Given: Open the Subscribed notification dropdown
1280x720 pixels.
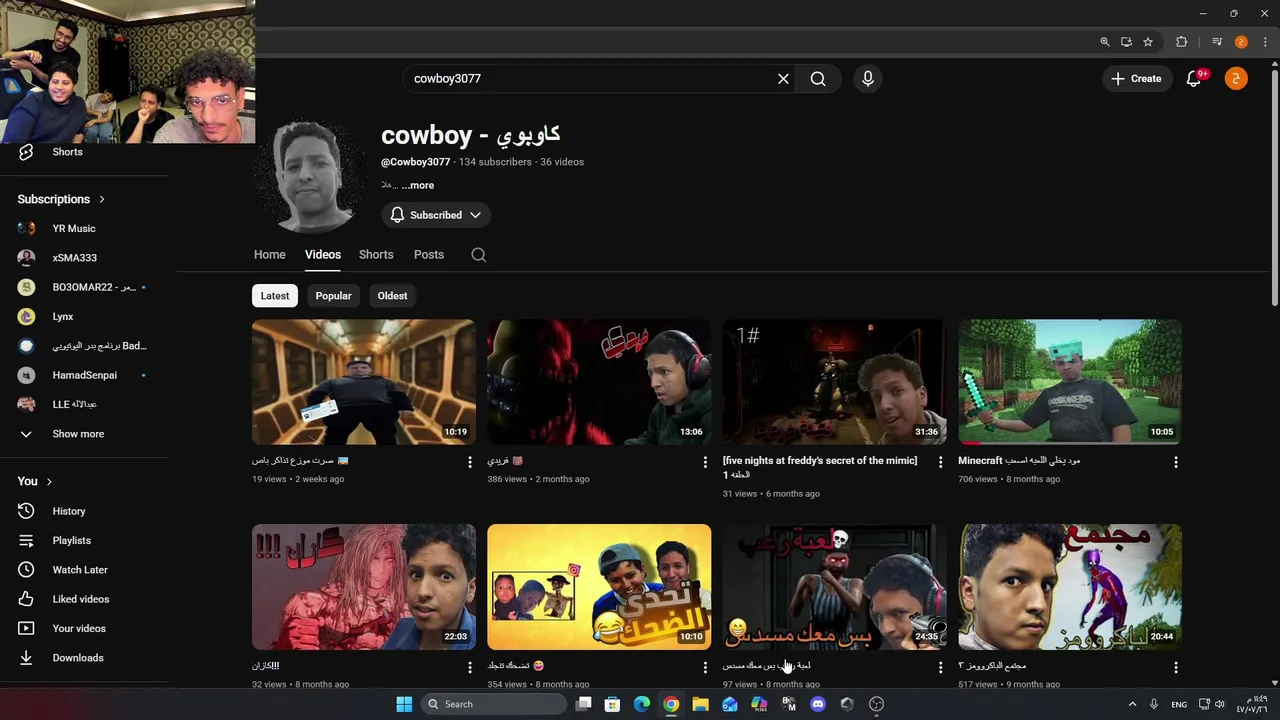Looking at the screenshot, I should 435,215.
